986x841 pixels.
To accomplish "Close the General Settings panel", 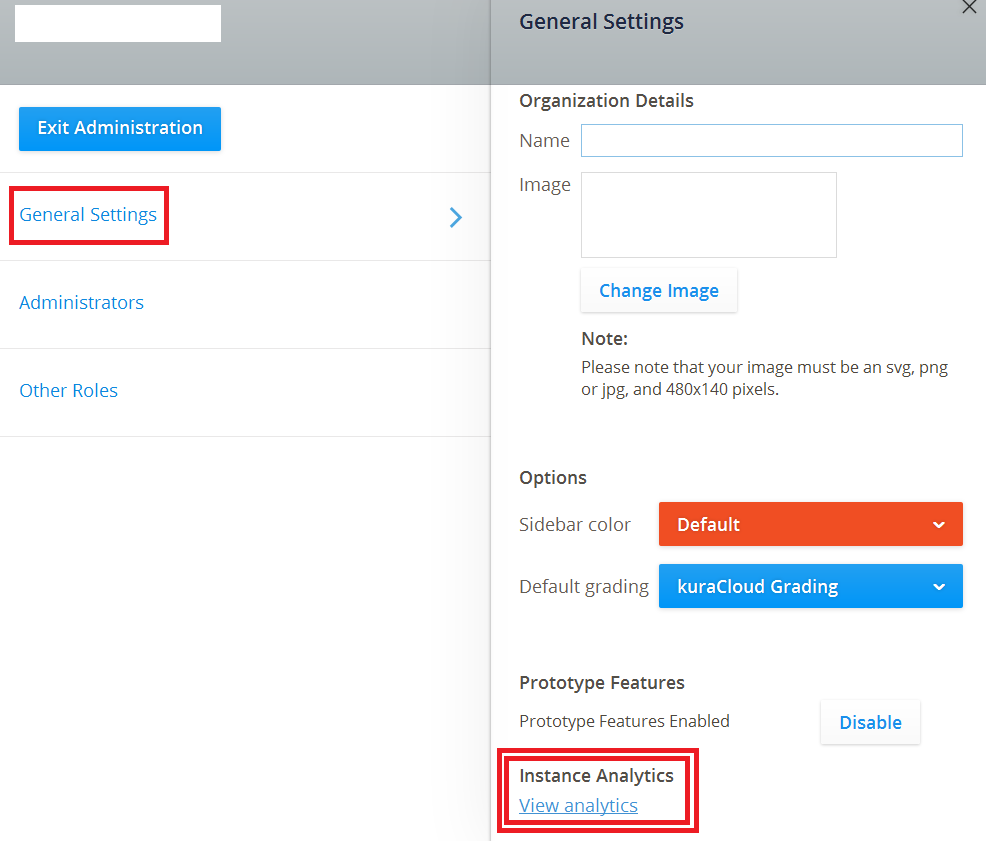I will pos(968,8).
